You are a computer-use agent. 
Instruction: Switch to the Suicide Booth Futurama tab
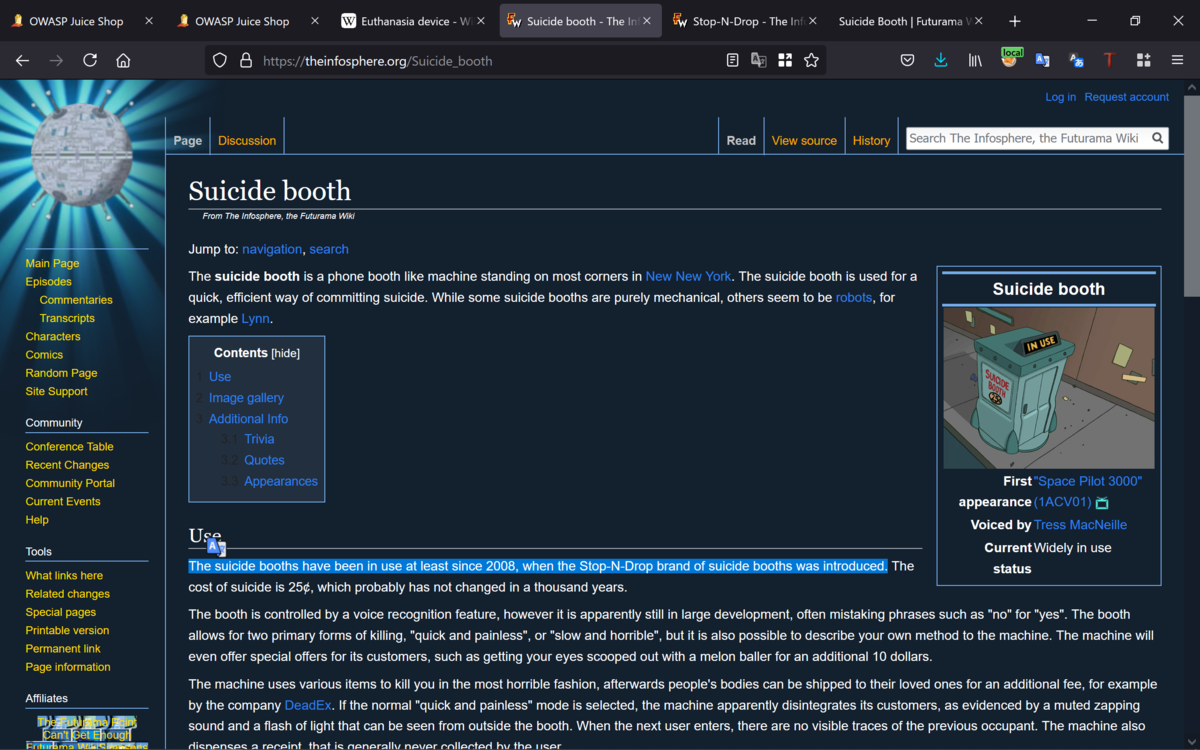tap(908, 21)
